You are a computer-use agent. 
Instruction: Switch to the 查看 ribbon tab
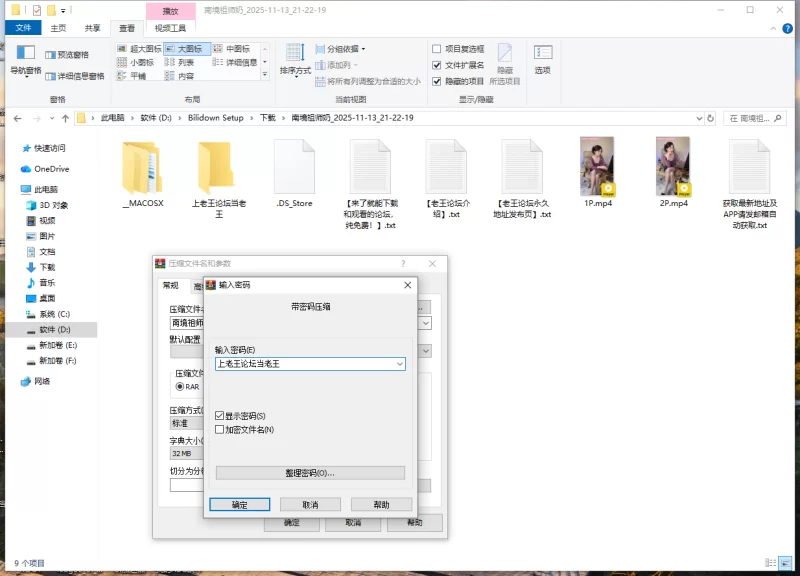coord(127,28)
